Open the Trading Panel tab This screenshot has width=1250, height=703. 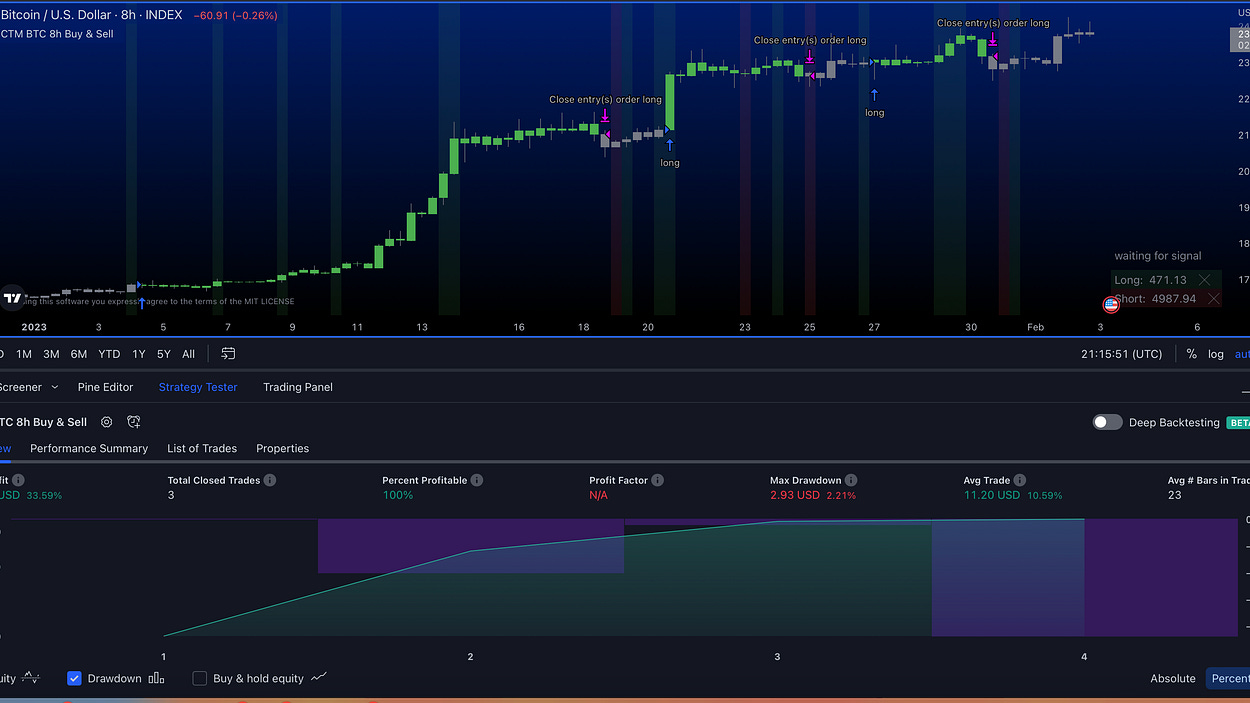298,387
